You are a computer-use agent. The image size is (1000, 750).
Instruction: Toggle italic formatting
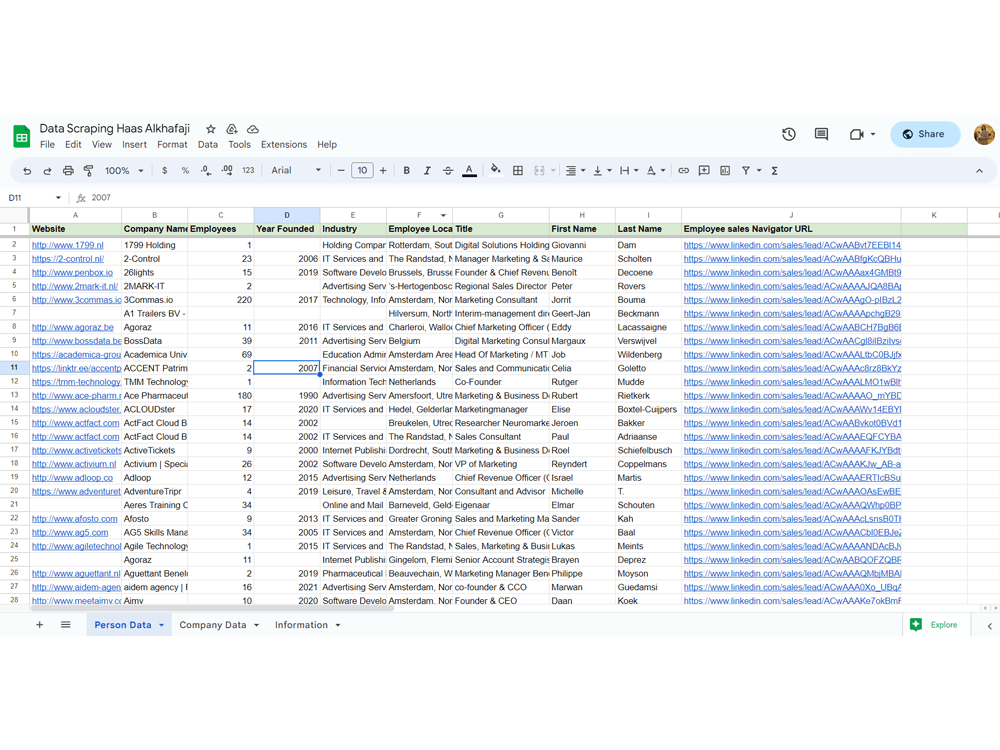(x=427, y=171)
